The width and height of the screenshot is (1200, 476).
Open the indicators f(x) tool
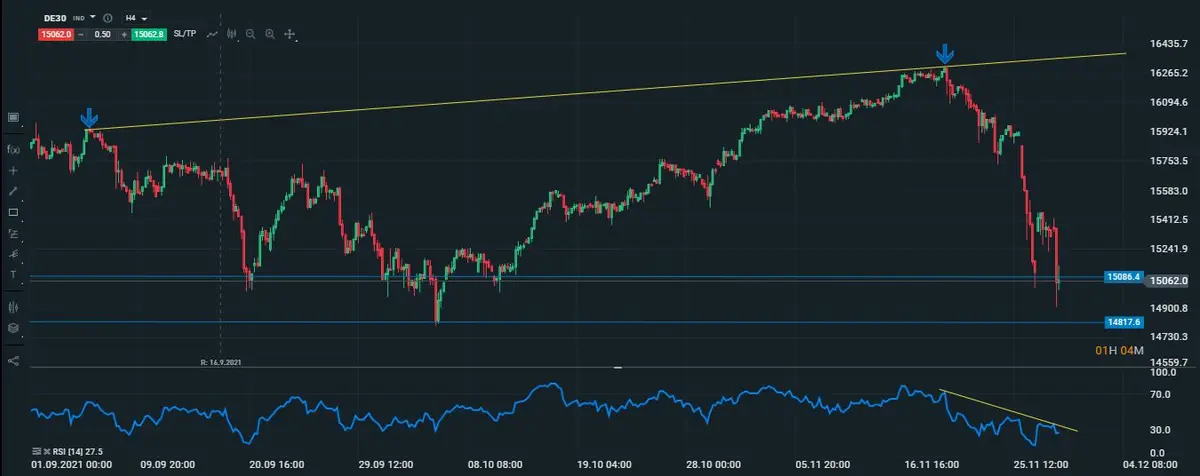pyautogui.click(x=14, y=149)
